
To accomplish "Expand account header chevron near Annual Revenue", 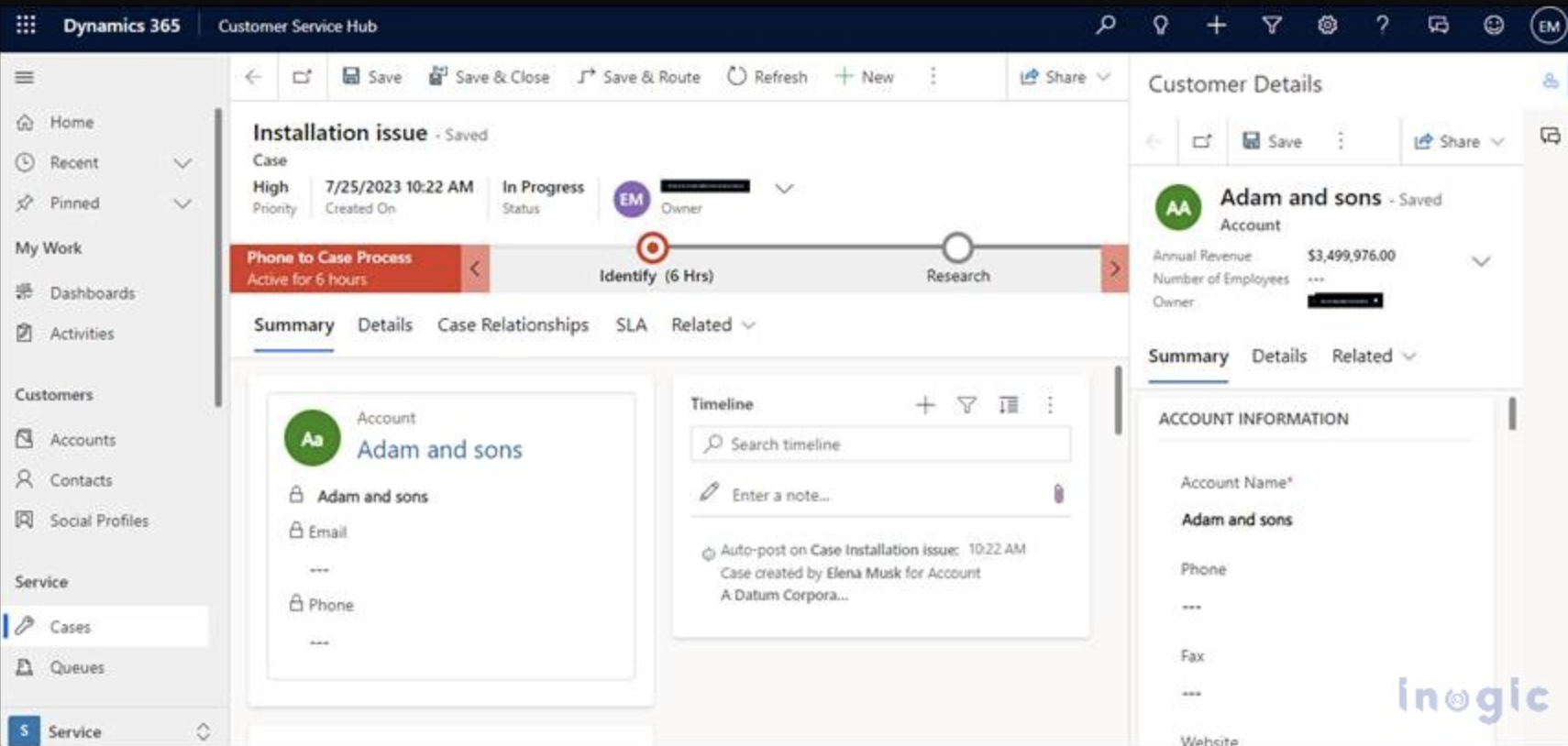I will pos(1481,262).
